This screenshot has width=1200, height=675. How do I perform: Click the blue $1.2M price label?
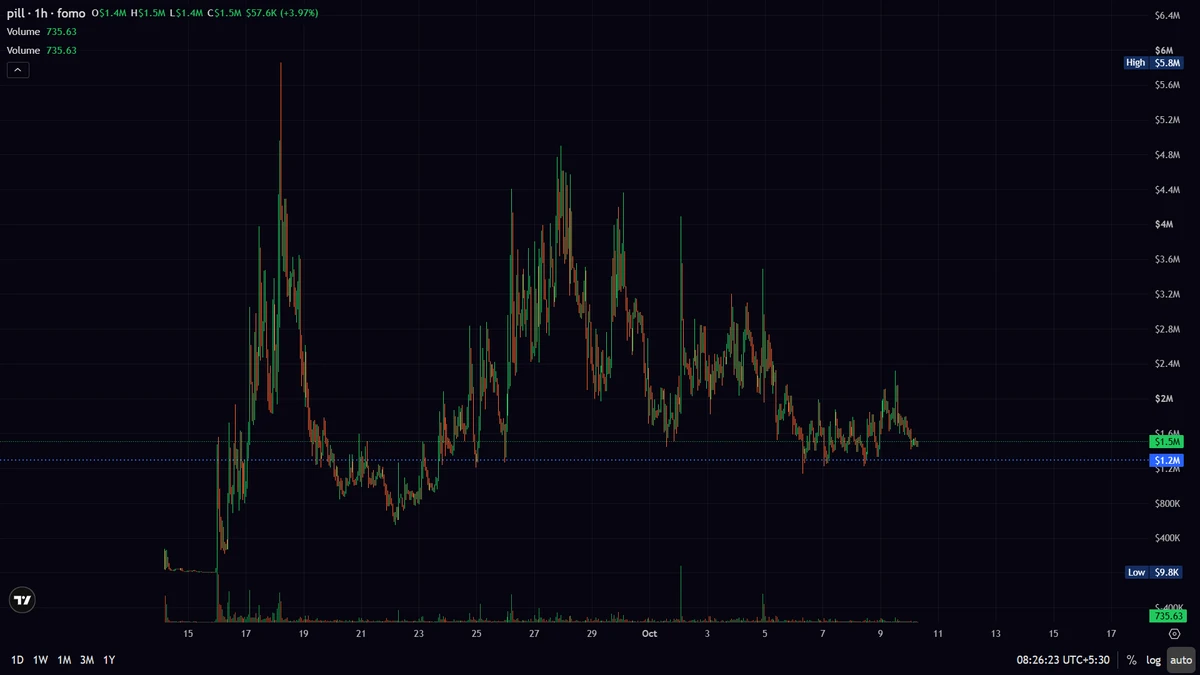pos(1167,460)
